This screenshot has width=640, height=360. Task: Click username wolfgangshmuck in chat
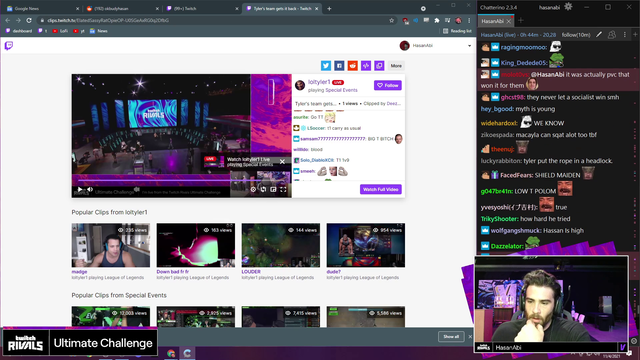(x=516, y=231)
